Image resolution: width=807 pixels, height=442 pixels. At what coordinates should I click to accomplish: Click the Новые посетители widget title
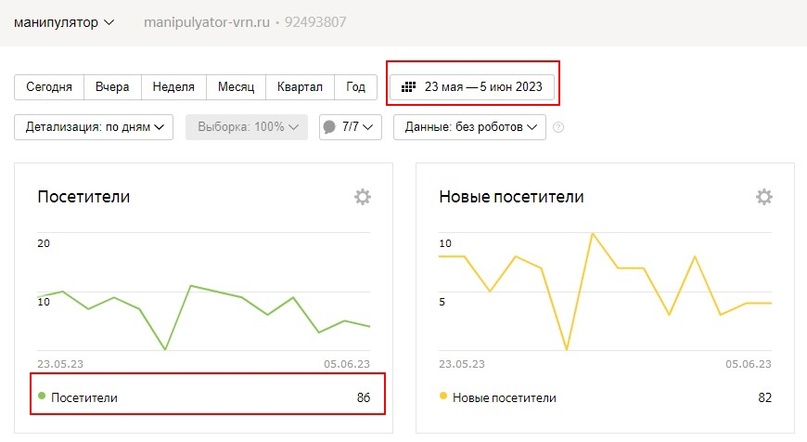[x=511, y=197]
